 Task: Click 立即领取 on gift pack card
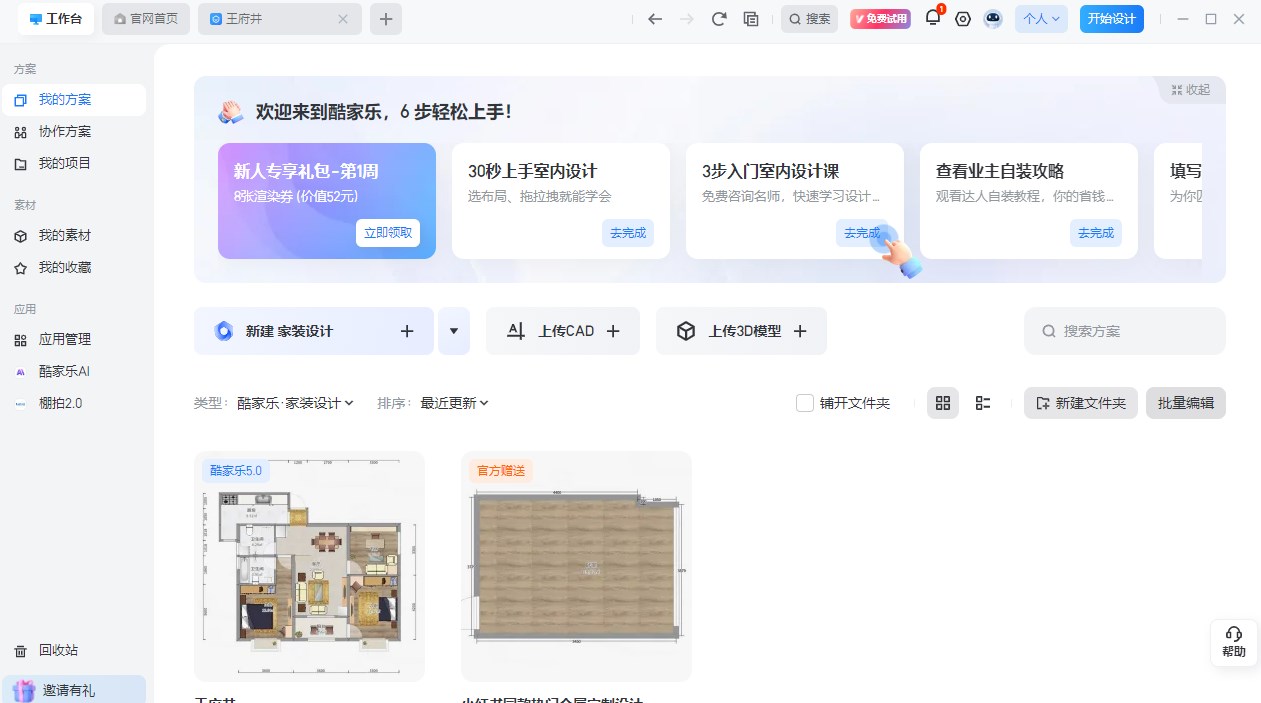click(x=388, y=233)
